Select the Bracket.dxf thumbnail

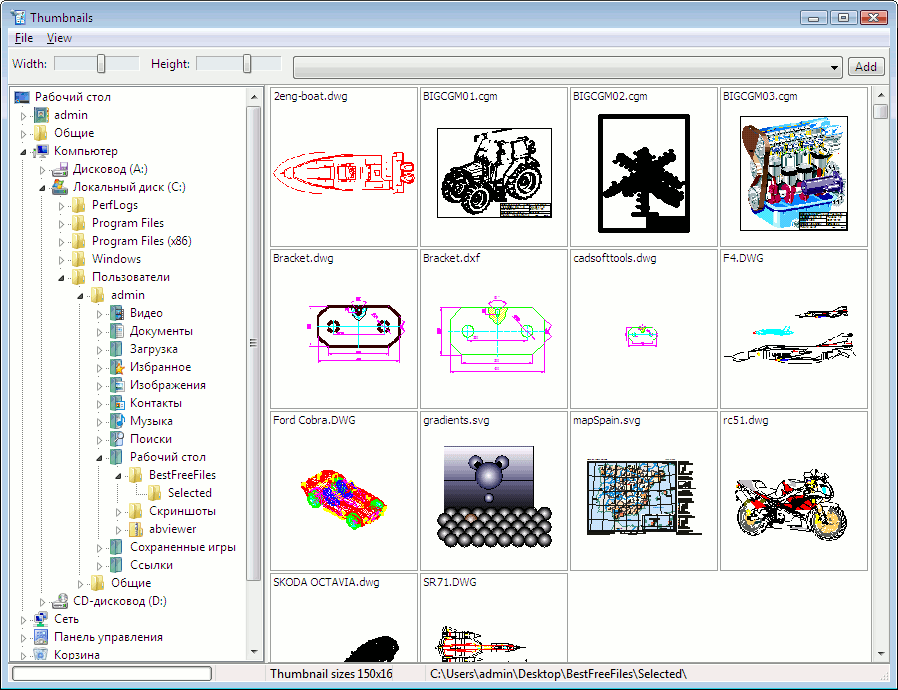point(494,329)
